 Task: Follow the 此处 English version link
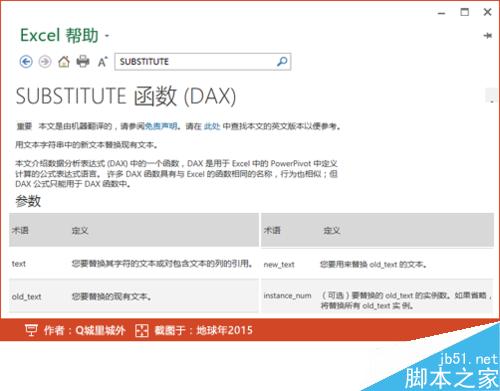tap(212, 126)
